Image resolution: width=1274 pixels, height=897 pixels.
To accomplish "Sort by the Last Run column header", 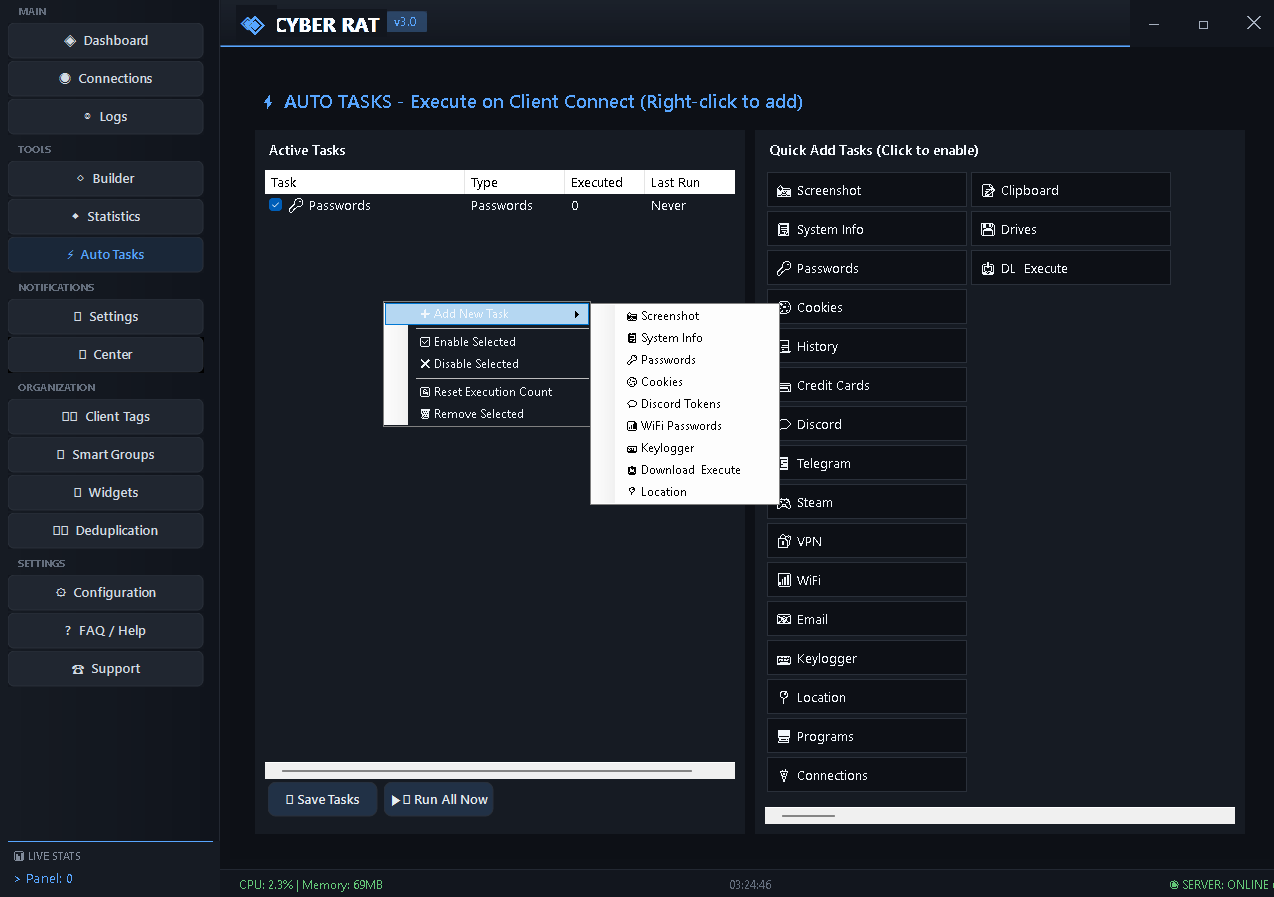I will coord(690,183).
